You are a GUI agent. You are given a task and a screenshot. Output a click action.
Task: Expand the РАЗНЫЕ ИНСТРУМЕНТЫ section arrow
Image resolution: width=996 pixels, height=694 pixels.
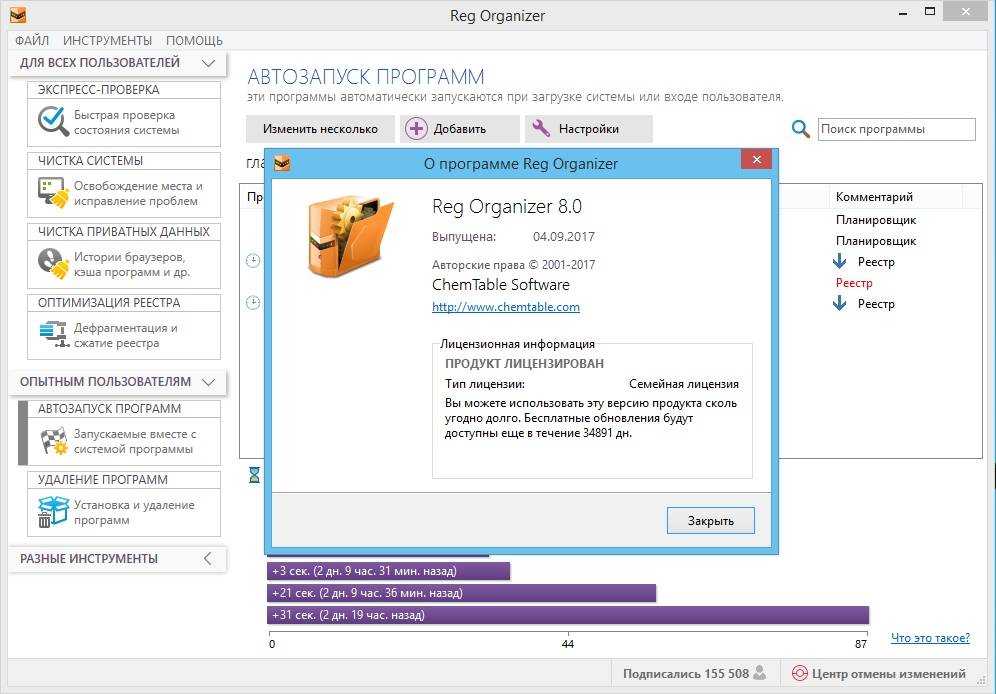[208, 559]
